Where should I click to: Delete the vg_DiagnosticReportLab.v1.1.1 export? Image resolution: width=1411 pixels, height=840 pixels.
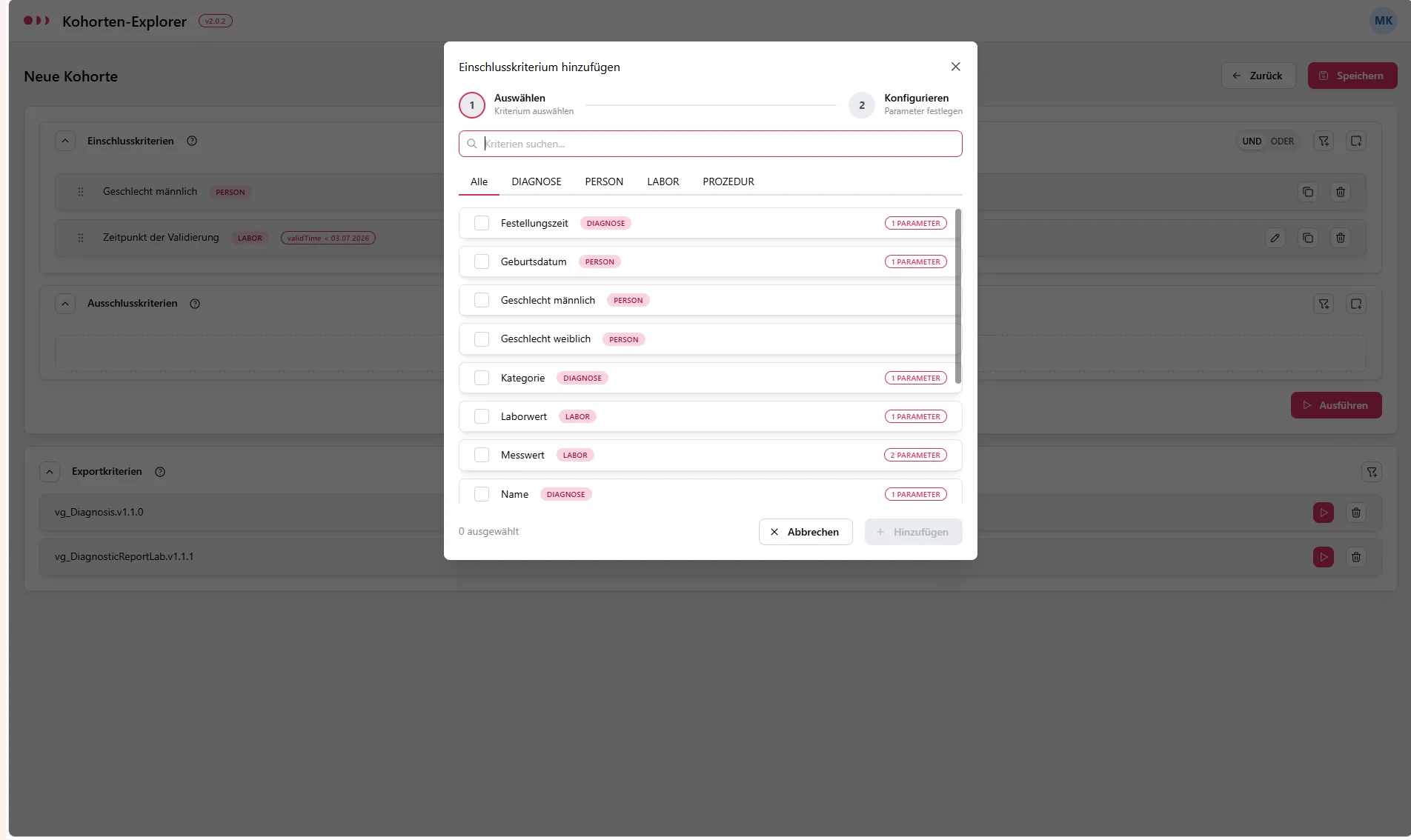click(1356, 557)
